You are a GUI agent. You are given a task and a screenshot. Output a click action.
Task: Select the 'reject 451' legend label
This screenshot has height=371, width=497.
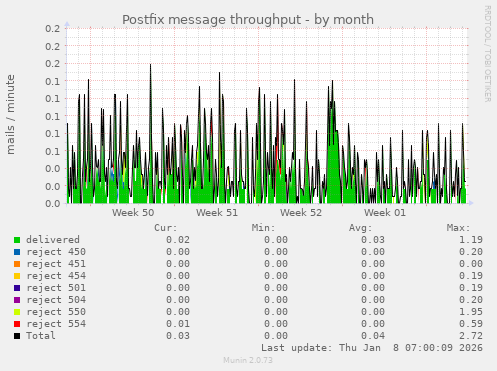(x=56, y=264)
